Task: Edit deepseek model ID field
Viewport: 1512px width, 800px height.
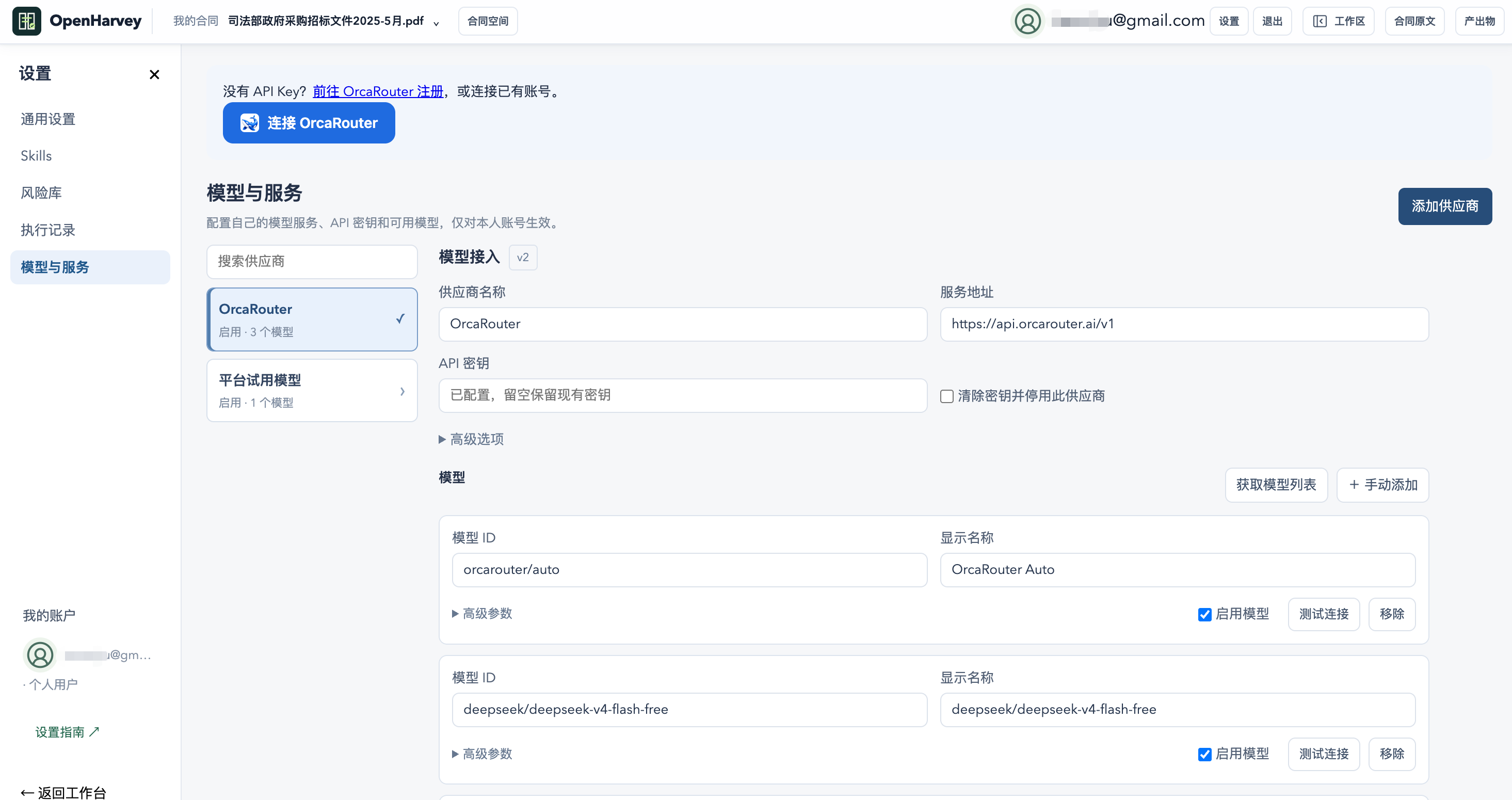Action: (689, 710)
